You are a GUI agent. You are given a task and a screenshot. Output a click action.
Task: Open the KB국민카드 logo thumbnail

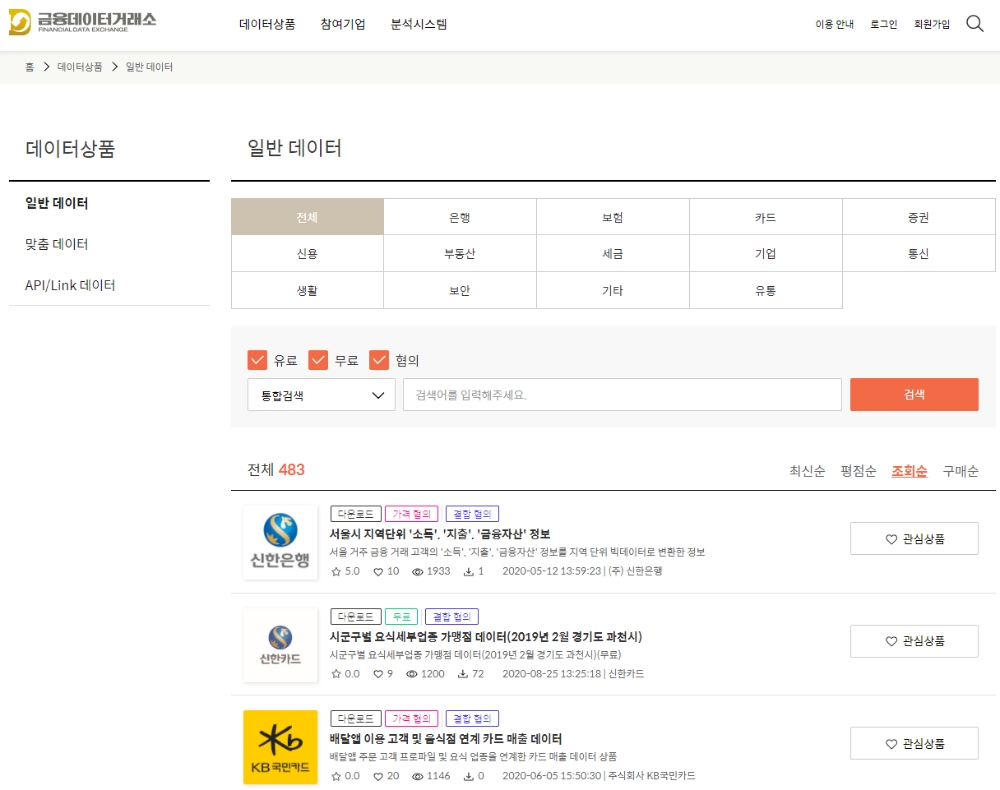click(280, 747)
